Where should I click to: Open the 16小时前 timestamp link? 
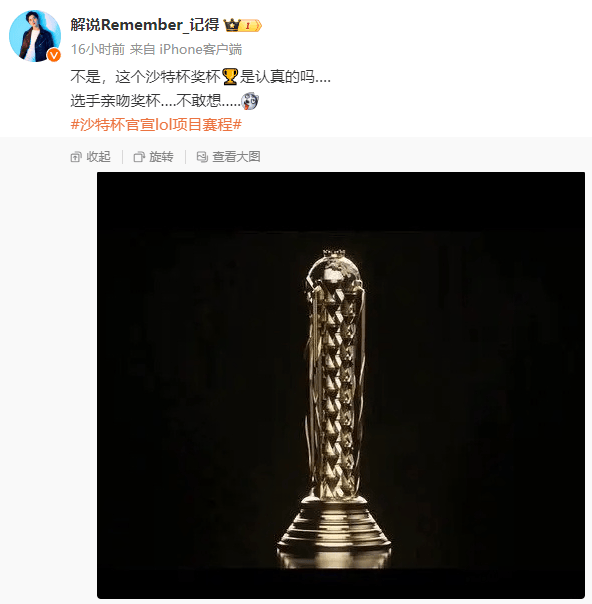click(98, 49)
